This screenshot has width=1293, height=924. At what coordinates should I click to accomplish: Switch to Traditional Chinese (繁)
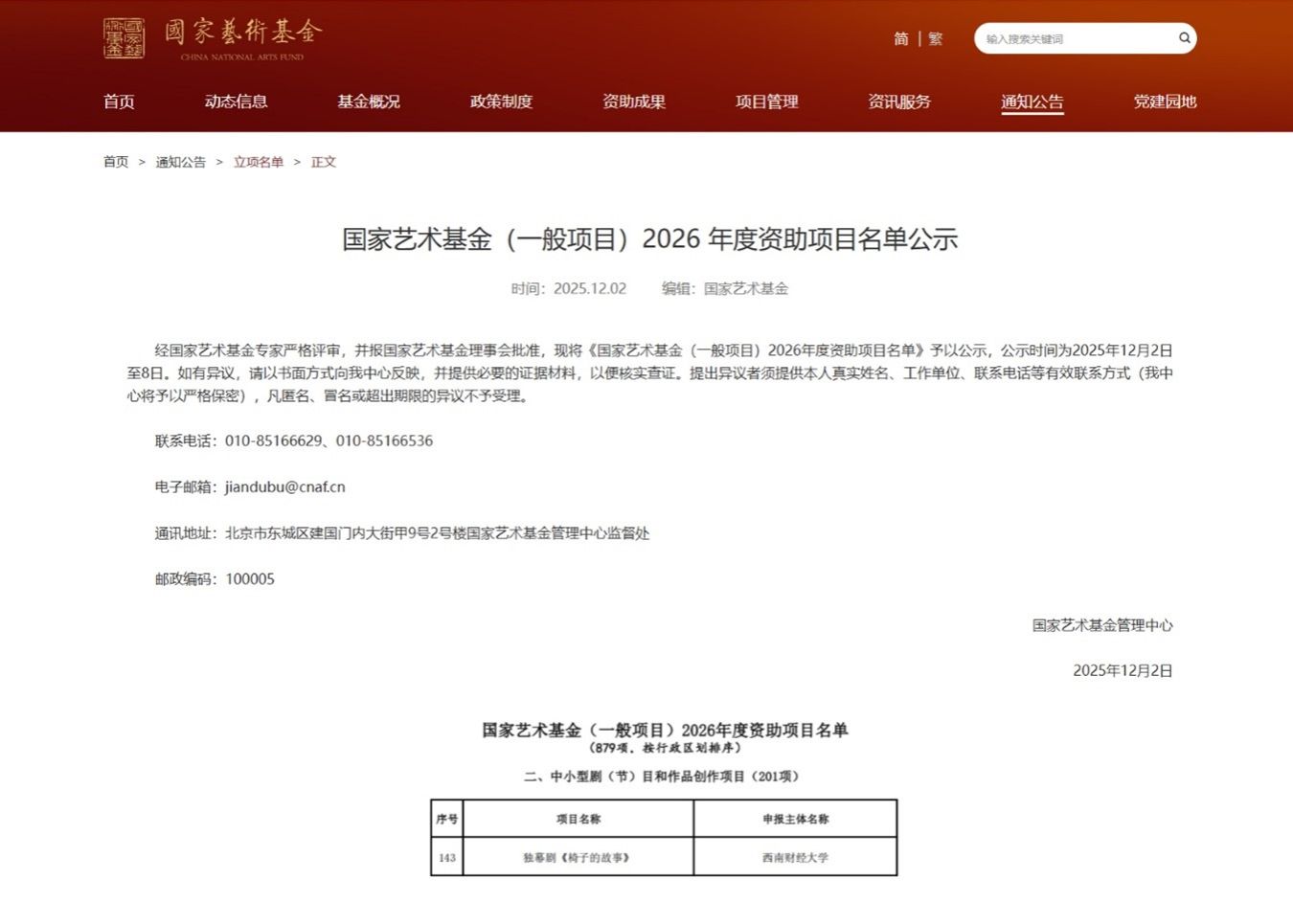point(935,38)
